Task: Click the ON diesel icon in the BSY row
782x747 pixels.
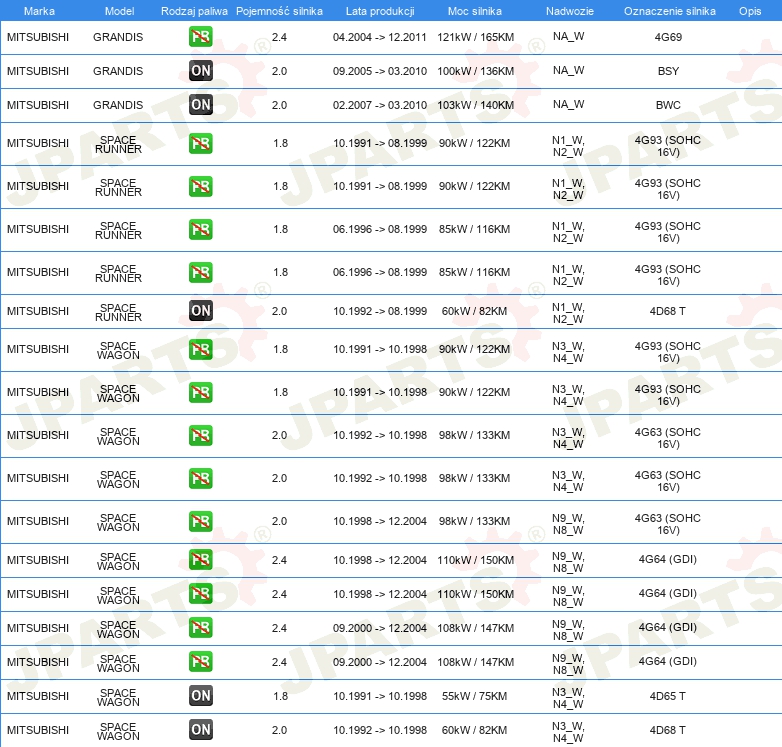Action: click(x=200, y=71)
